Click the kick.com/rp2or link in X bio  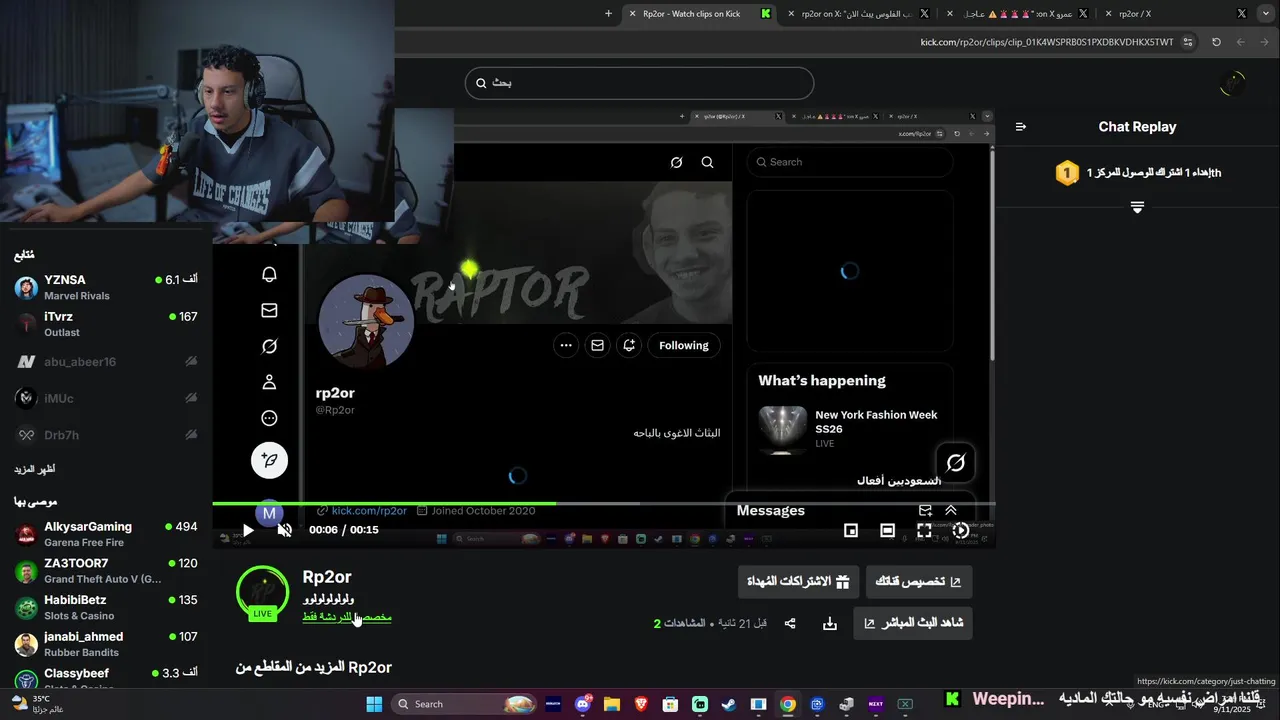click(x=369, y=511)
